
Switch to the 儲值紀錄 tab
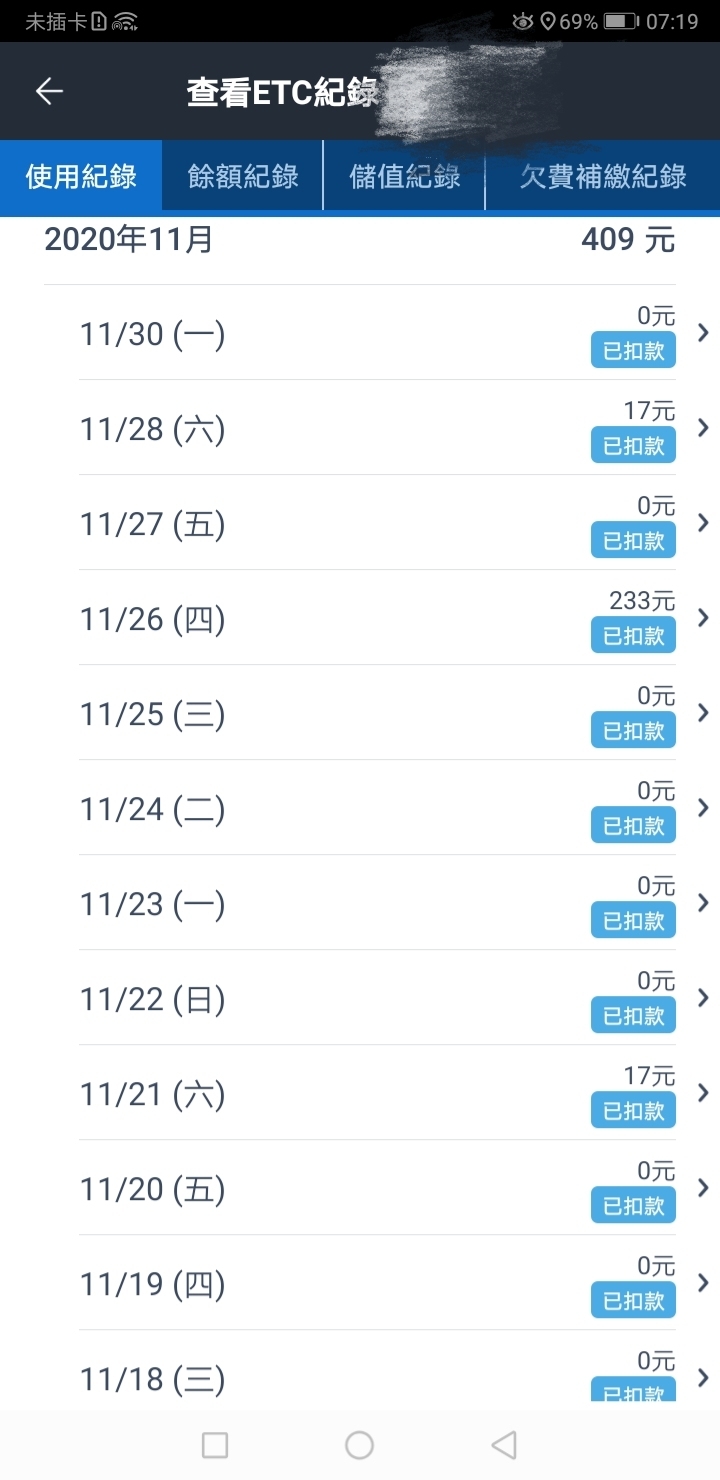[405, 176]
